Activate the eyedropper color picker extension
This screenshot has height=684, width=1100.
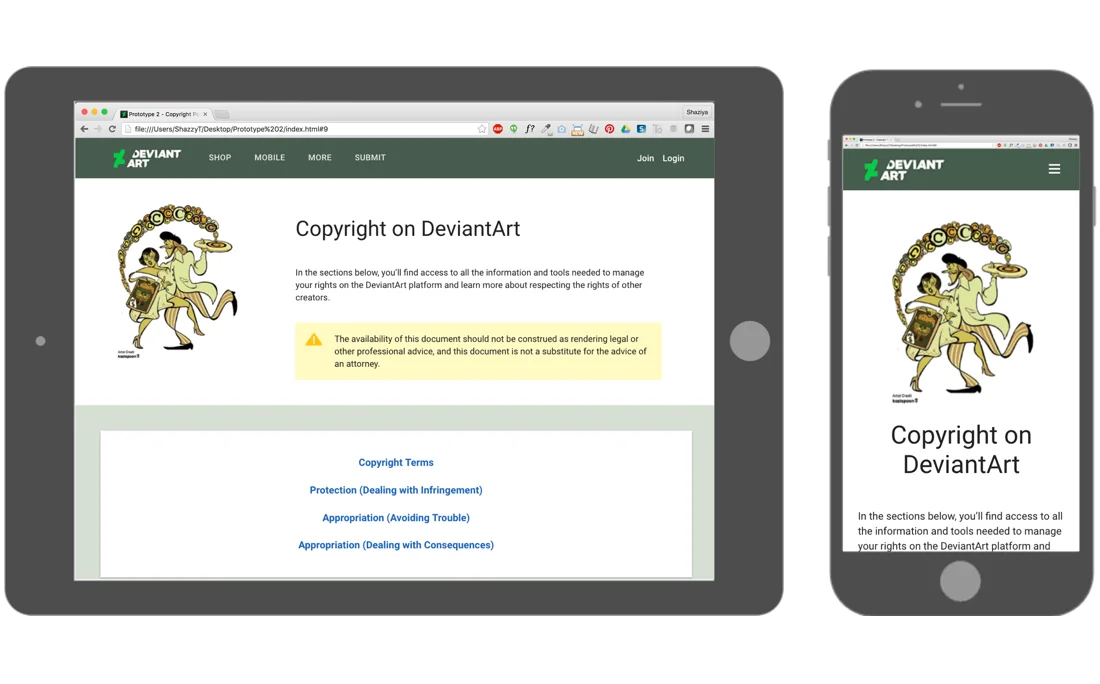coord(546,129)
